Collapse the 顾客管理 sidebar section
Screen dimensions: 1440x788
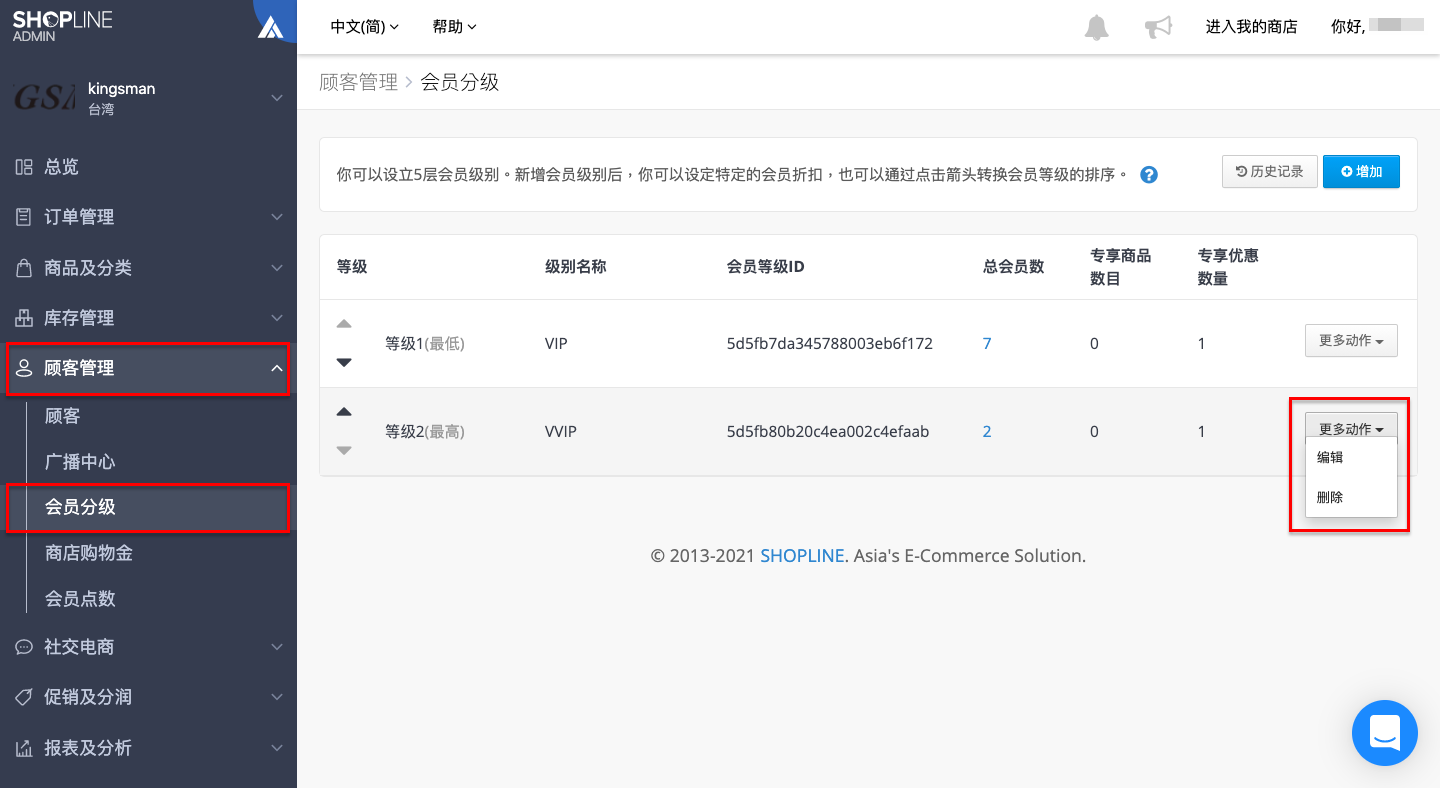[148, 368]
